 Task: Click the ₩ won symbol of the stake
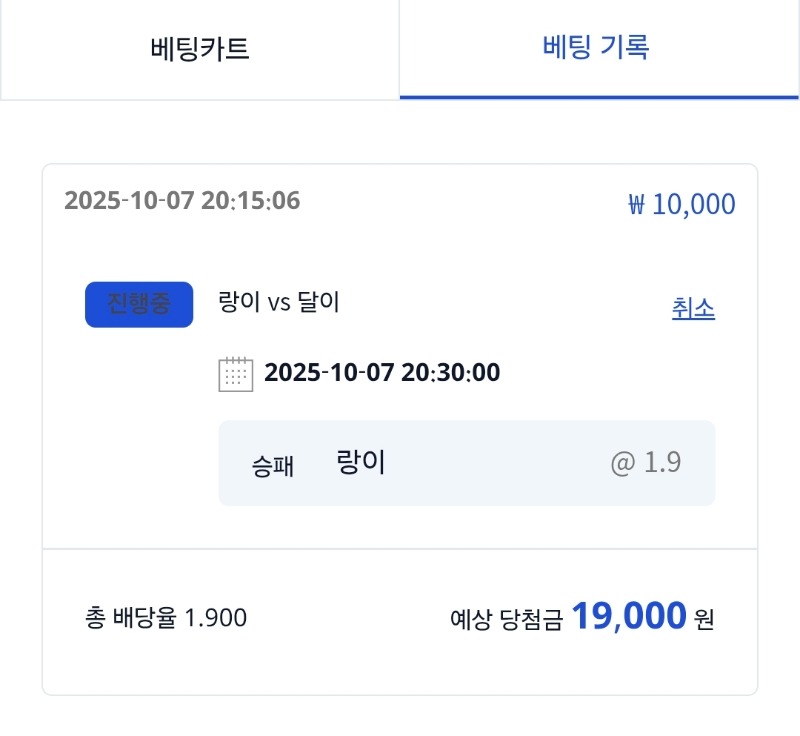click(637, 205)
